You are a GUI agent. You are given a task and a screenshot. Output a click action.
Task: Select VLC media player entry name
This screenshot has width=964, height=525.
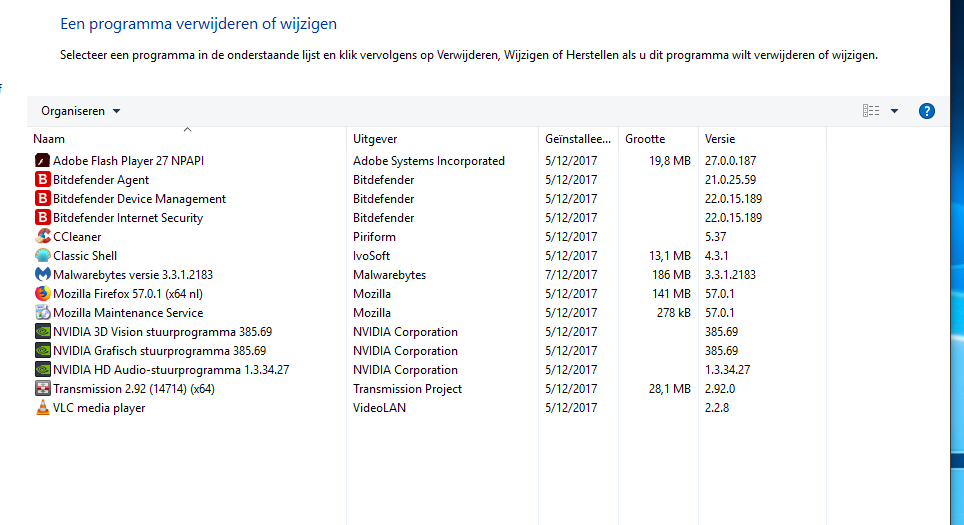click(99, 409)
